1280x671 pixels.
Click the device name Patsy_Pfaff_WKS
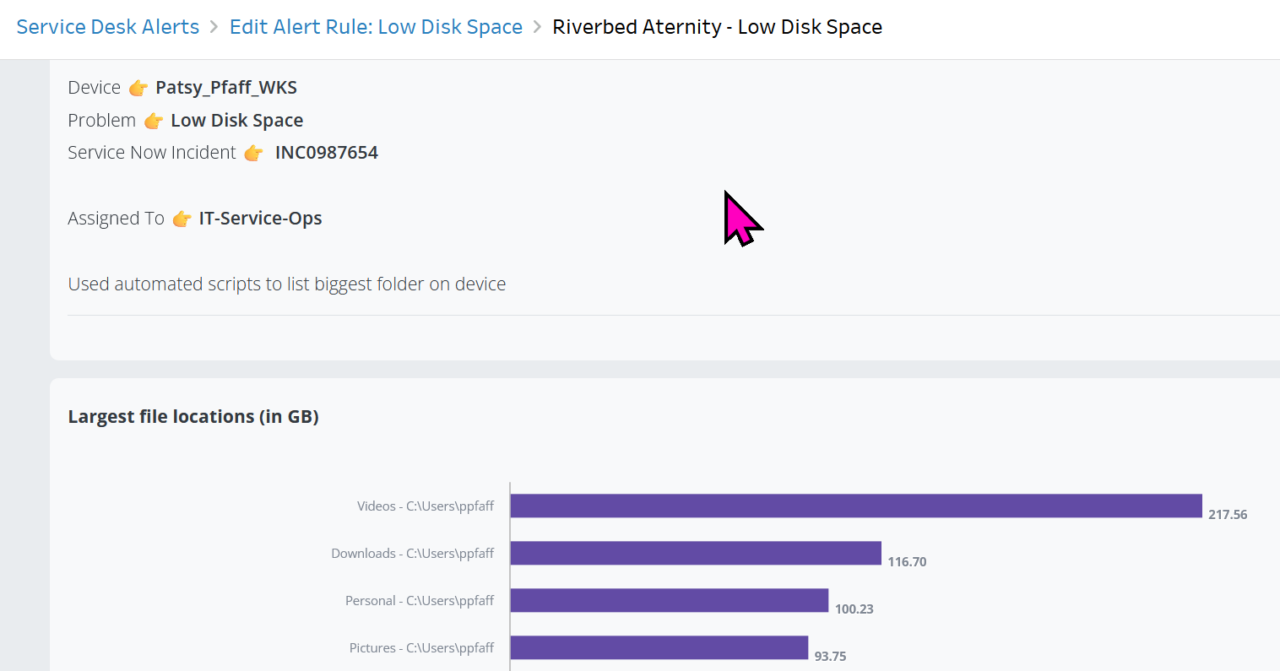(x=226, y=87)
